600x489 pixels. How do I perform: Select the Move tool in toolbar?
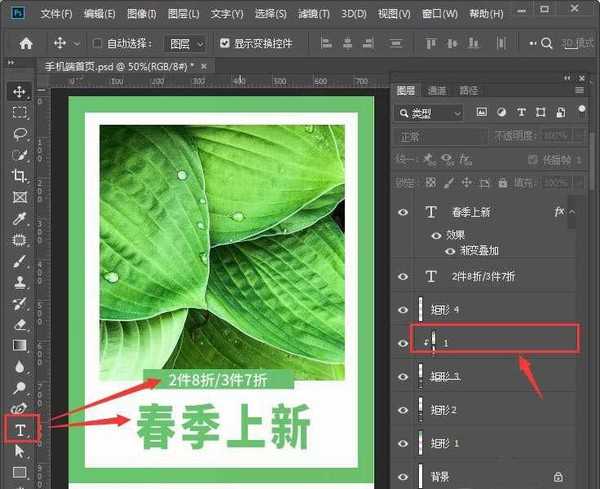click(x=19, y=92)
